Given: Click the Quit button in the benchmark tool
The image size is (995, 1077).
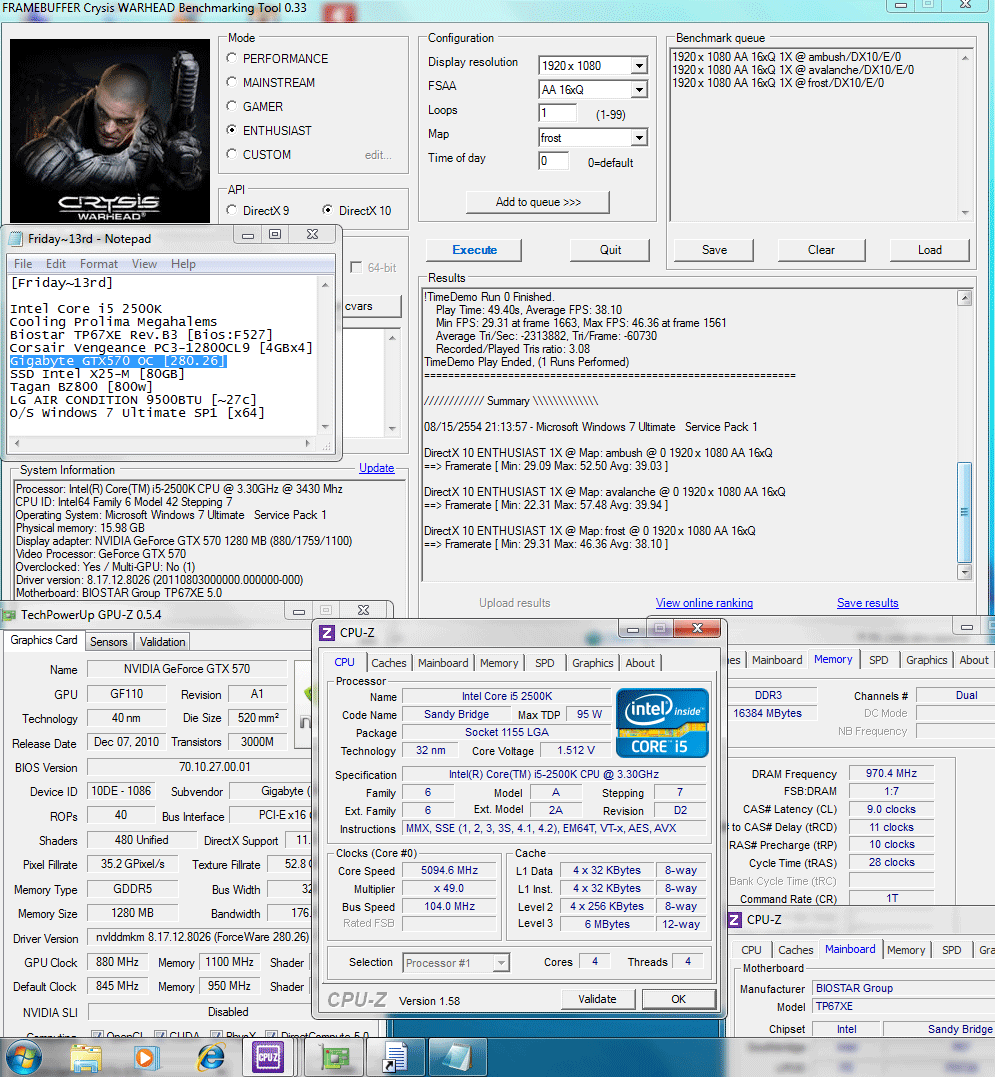Looking at the screenshot, I should point(610,250).
